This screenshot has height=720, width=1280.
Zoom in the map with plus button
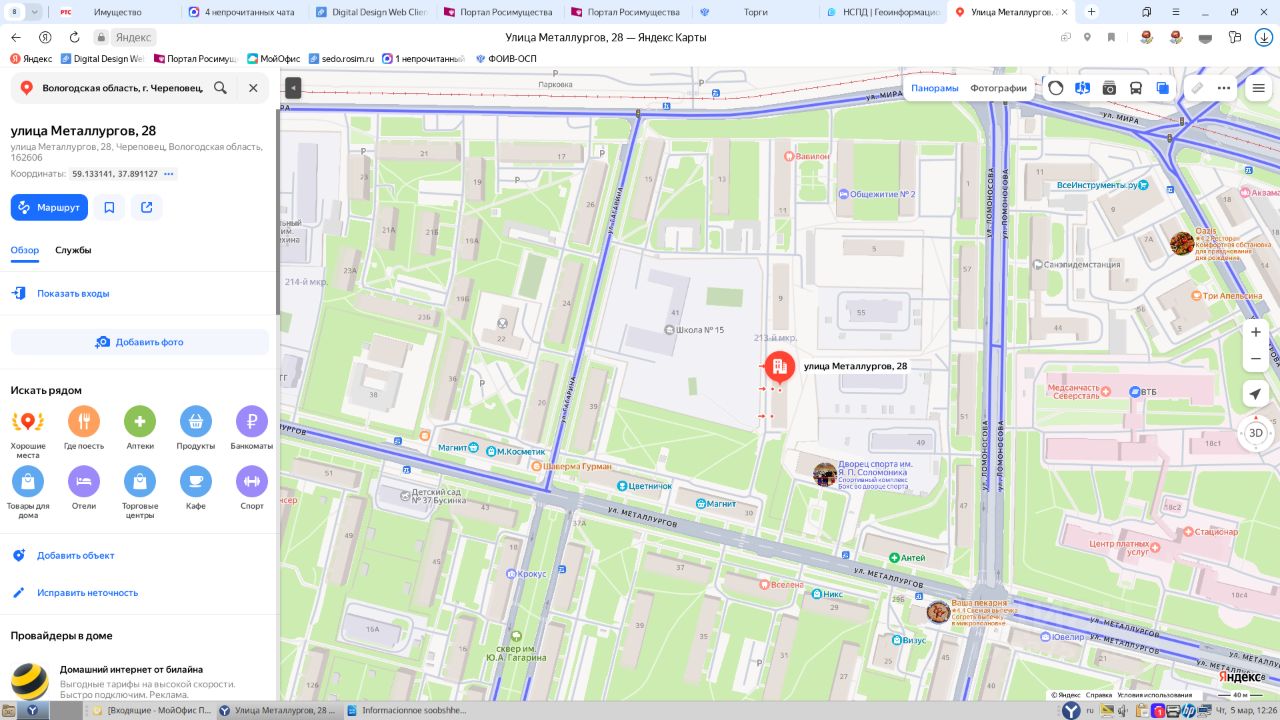click(1256, 332)
